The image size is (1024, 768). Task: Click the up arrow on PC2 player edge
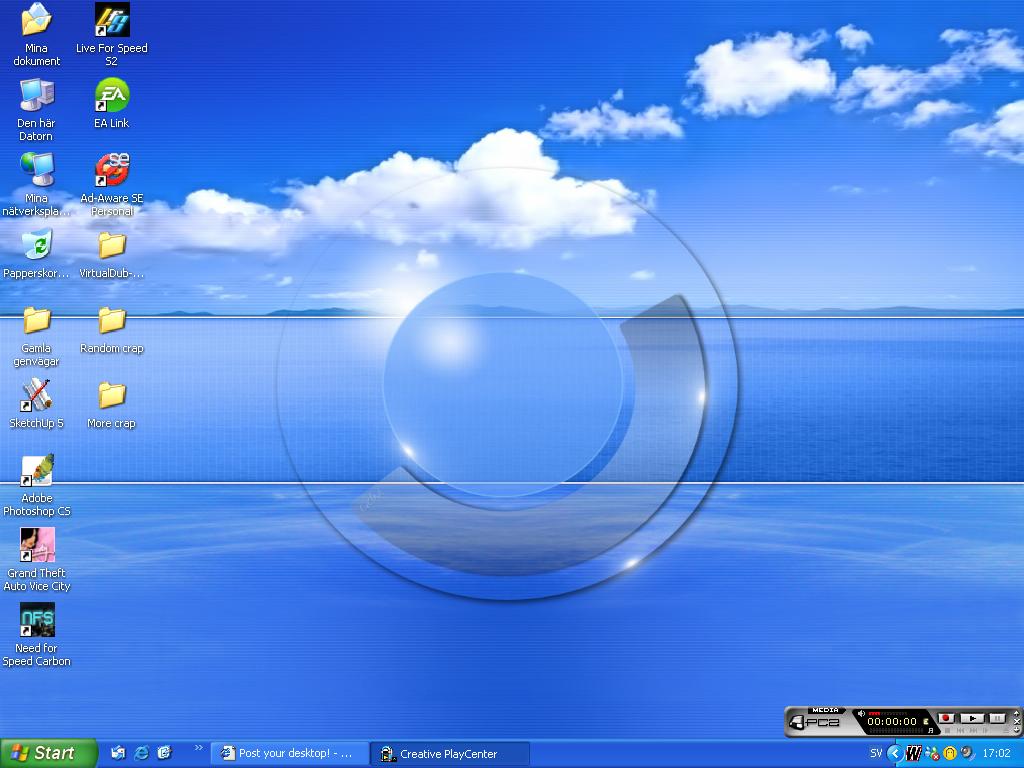(x=1017, y=713)
